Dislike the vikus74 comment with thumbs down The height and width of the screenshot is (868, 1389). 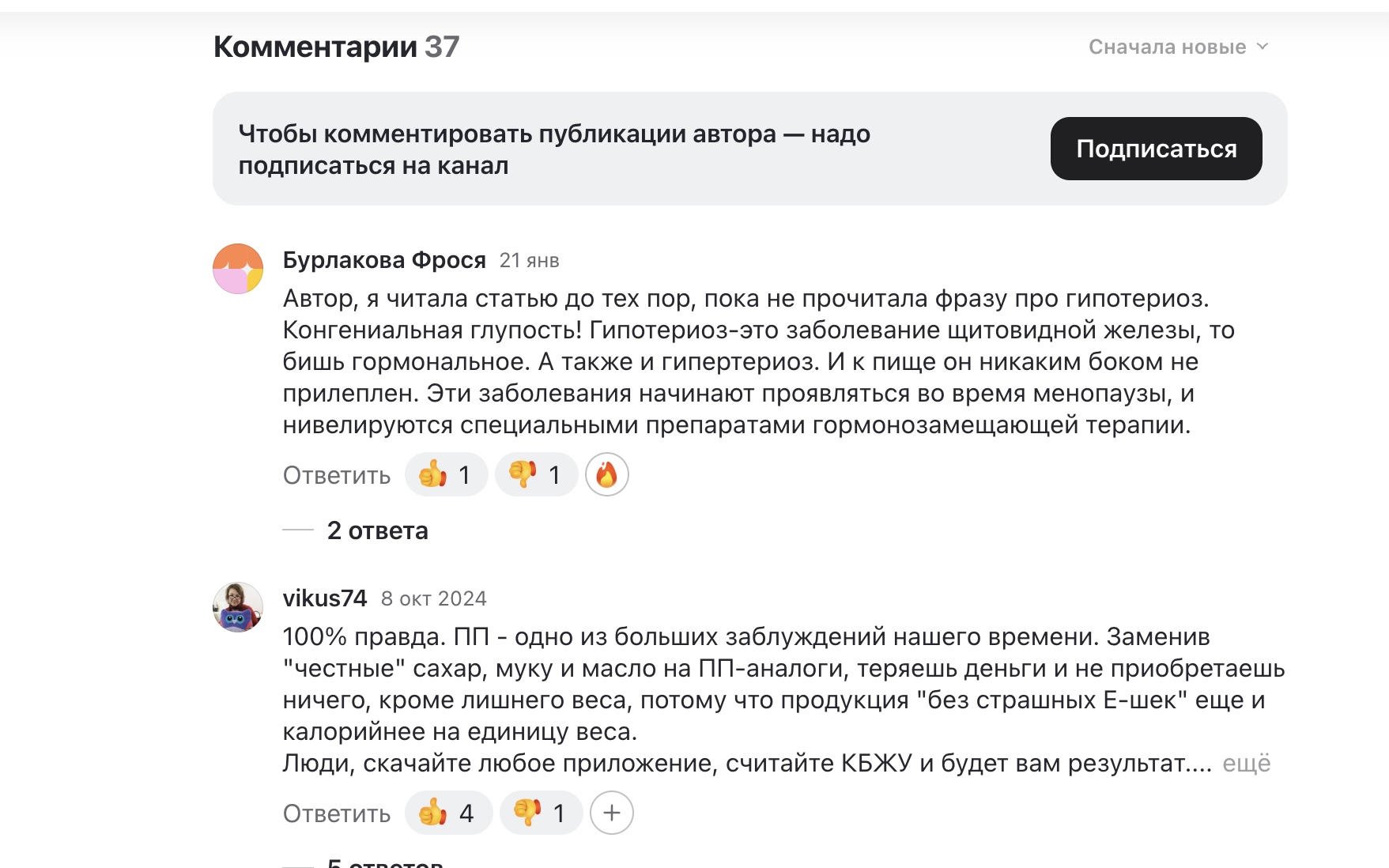coord(541,813)
